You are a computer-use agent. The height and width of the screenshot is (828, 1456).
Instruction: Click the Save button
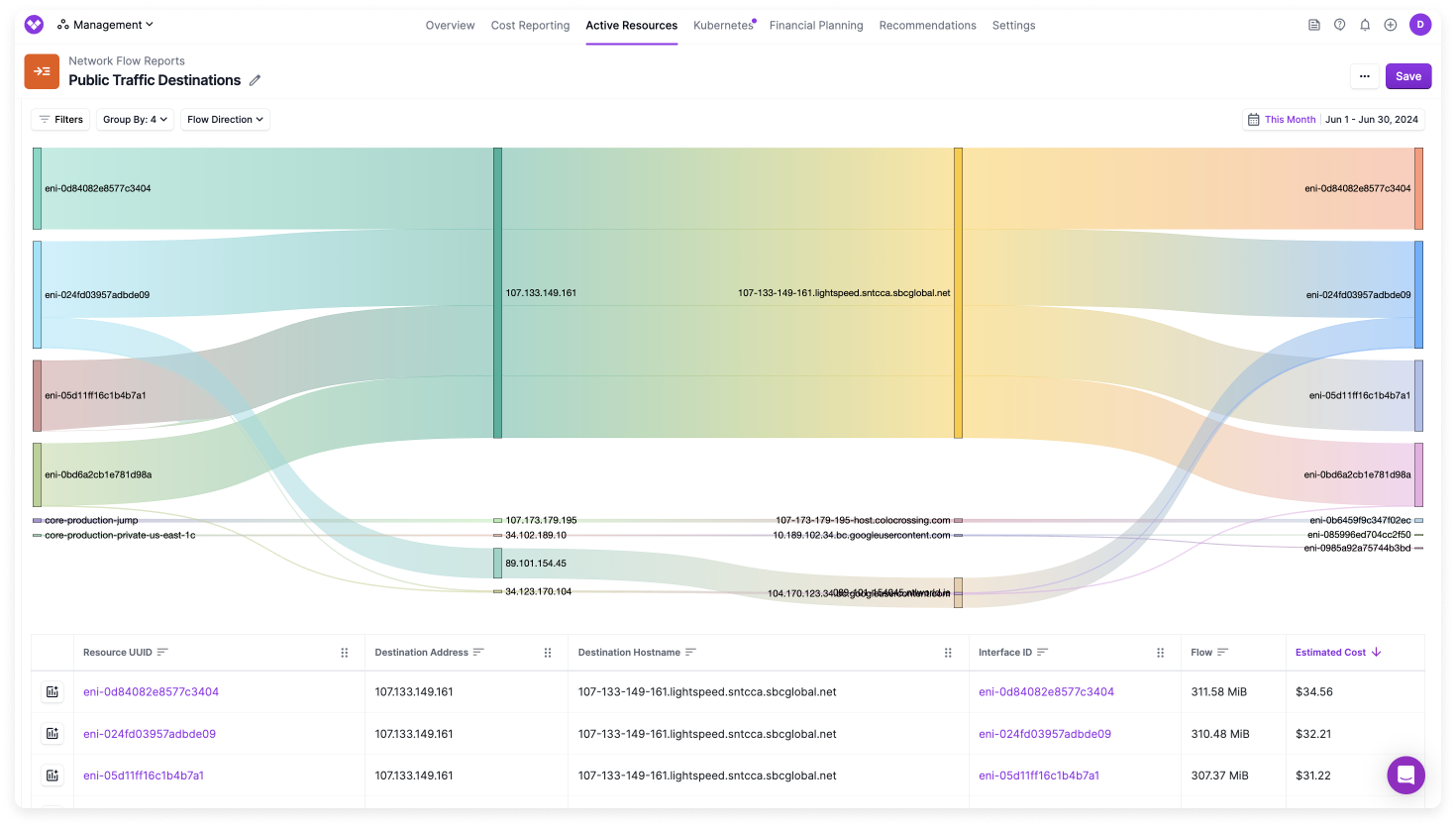(1408, 76)
